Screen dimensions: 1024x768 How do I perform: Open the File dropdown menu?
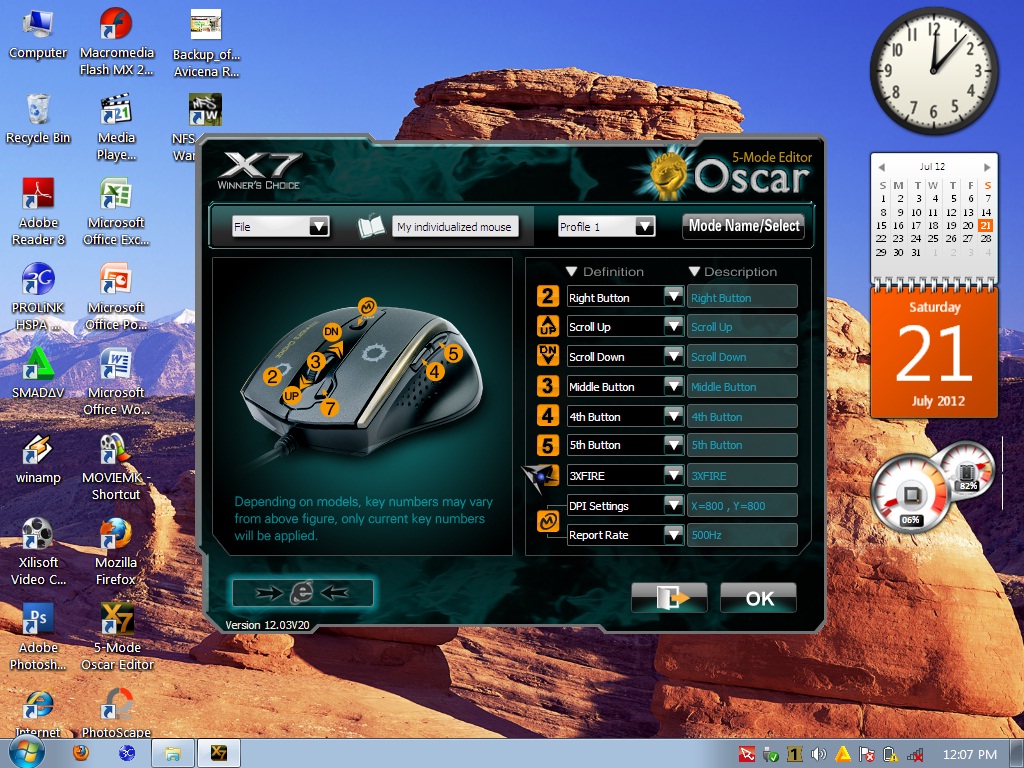point(318,227)
